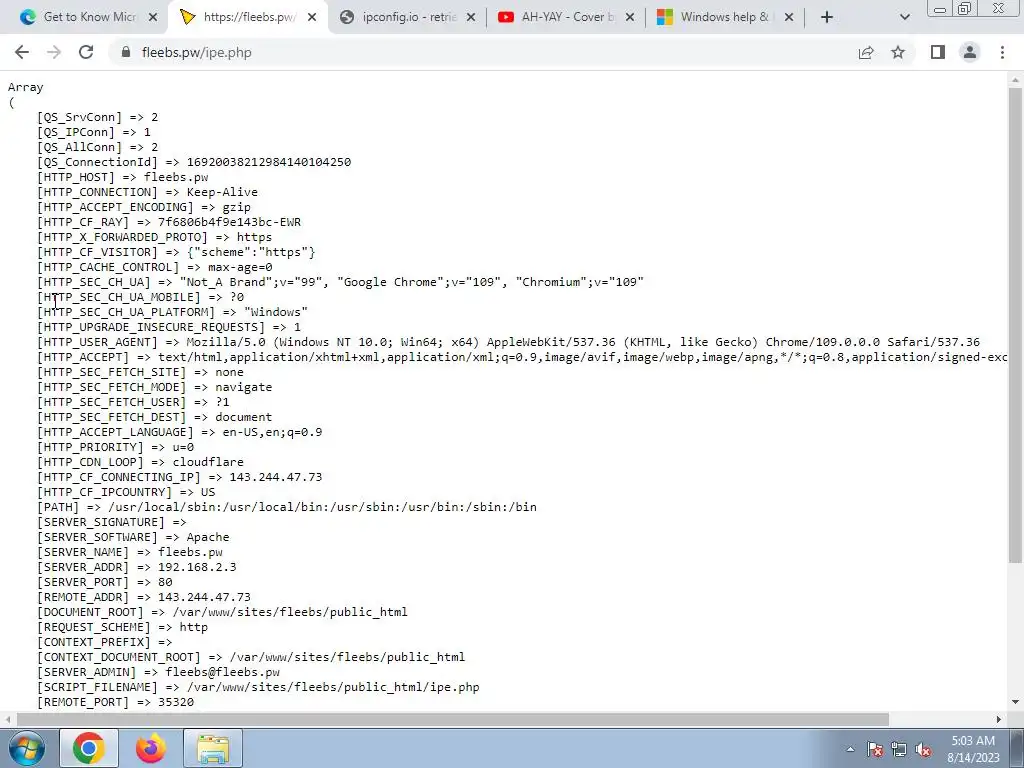
Task: Click the HTTP_SEC_FETCH_MODE value navigate
Action: 244,387
